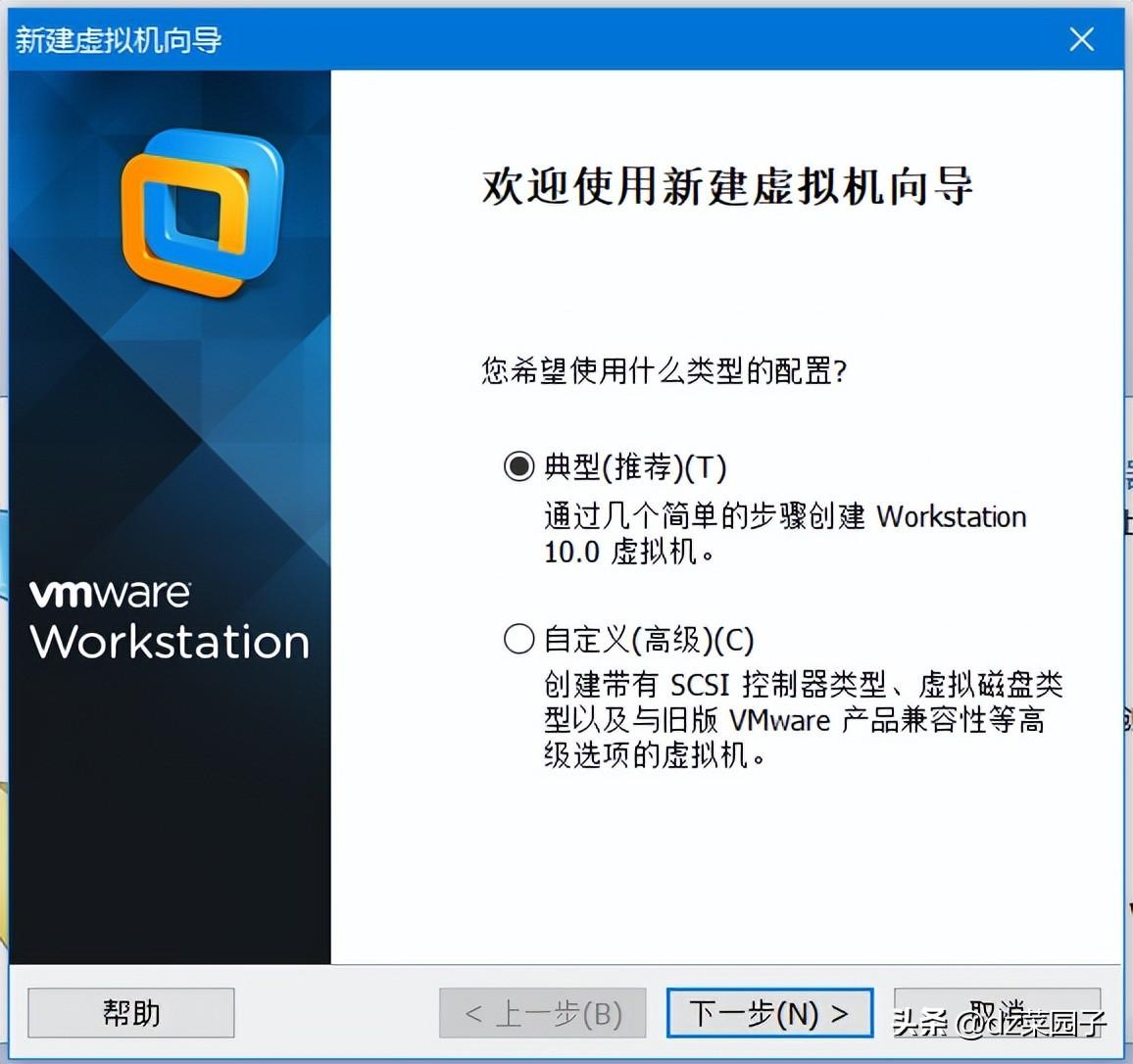The width and height of the screenshot is (1133, 1064).
Task: Click the Workstation 10.0 虚拟机 description text
Action: pos(785,535)
